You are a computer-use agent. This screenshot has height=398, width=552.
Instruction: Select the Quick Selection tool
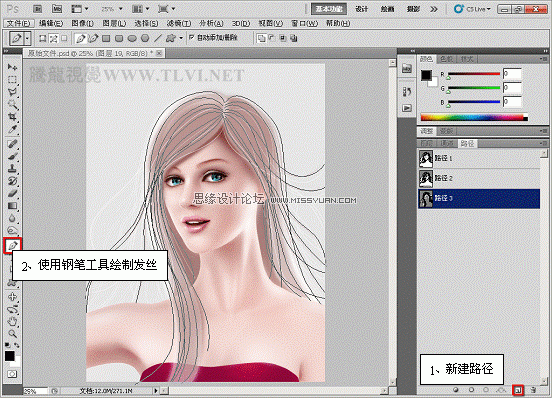coord(12,105)
